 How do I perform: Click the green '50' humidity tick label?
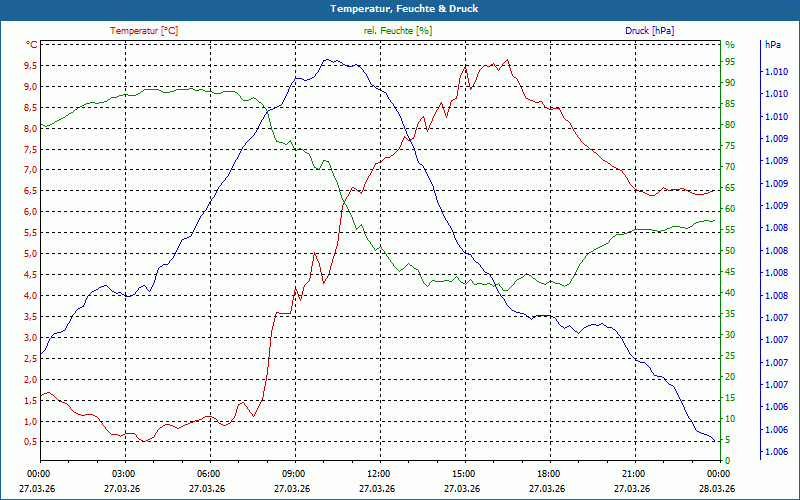730,251
